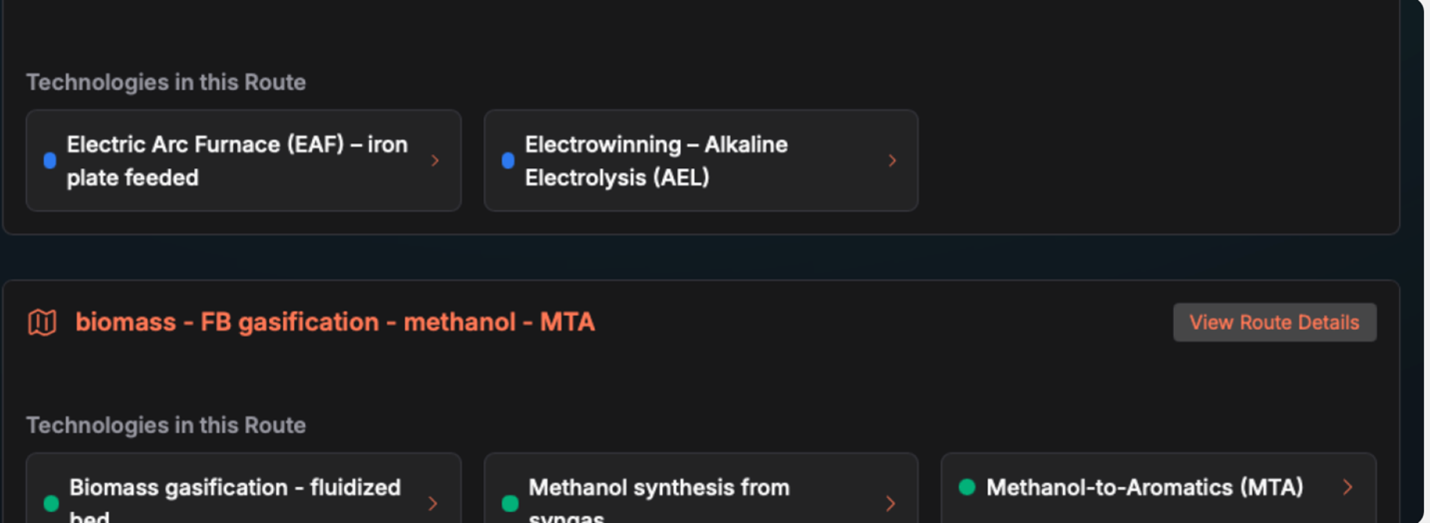Expand the Methanol synthesis from syngas chevron
The image size is (1430, 523).
890,503
